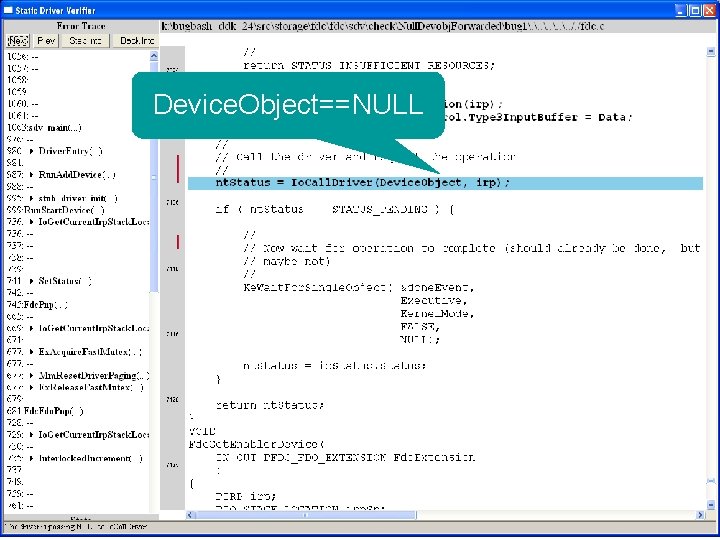The width and height of the screenshot is (720, 540).
Task: Click the Static Driver Verifier title bar icon
Action: point(8,10)
